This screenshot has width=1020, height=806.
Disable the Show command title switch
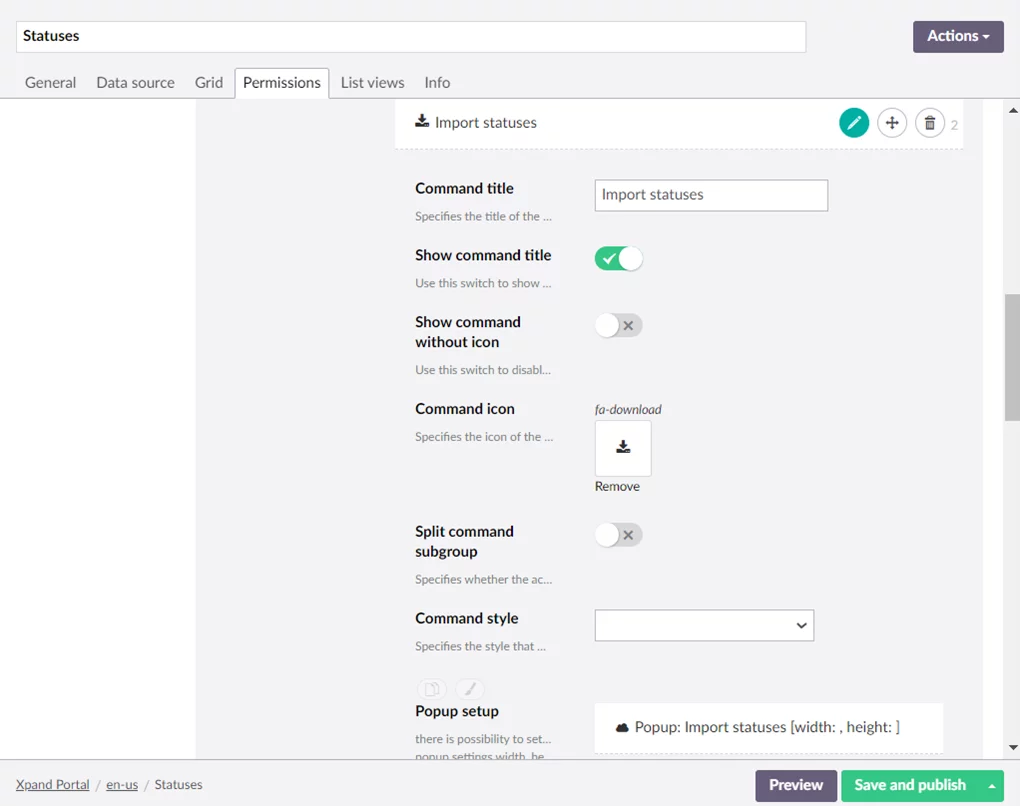[x=618, y=258]
